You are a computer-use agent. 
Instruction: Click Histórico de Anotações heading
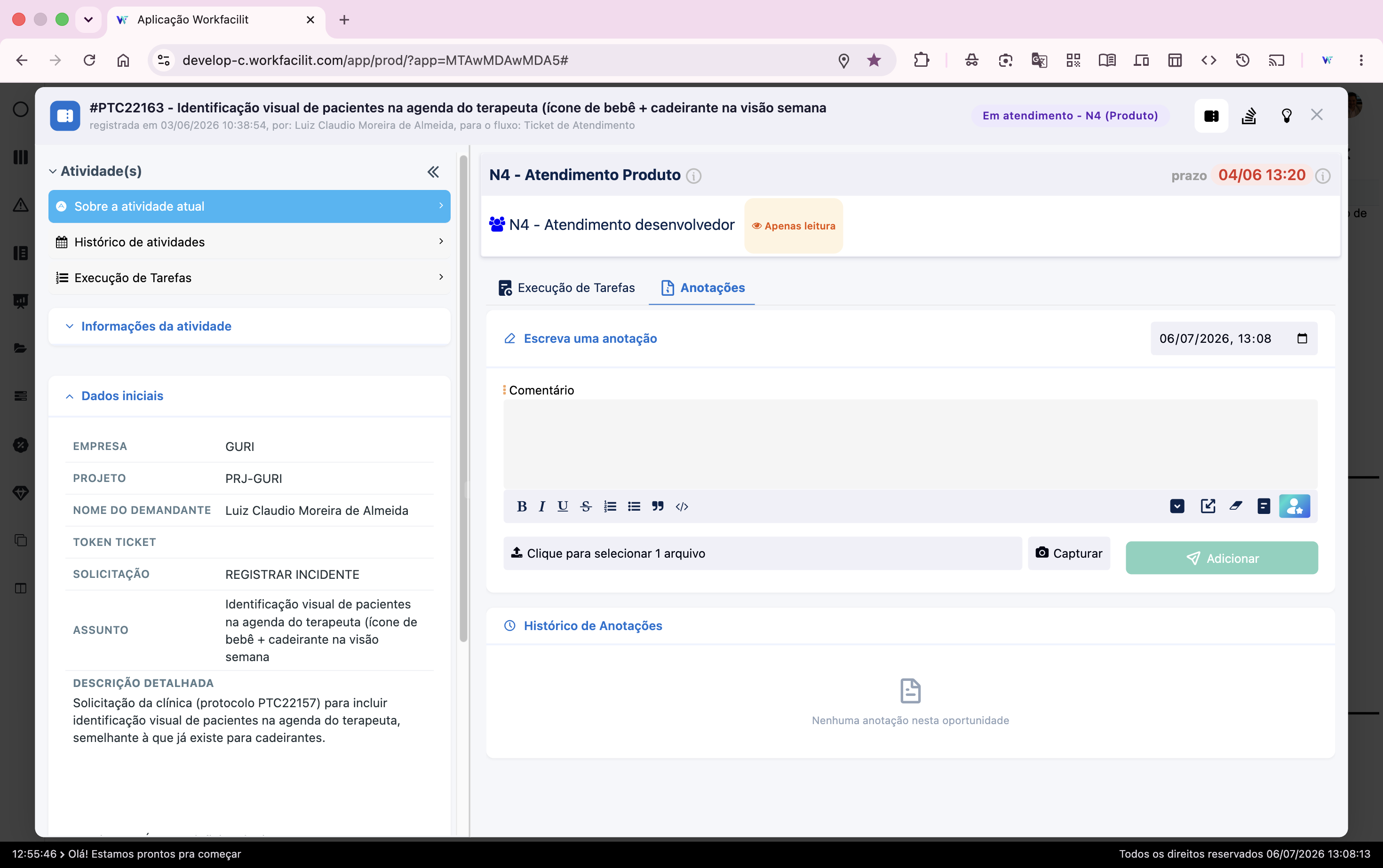[x=593, y=626]
